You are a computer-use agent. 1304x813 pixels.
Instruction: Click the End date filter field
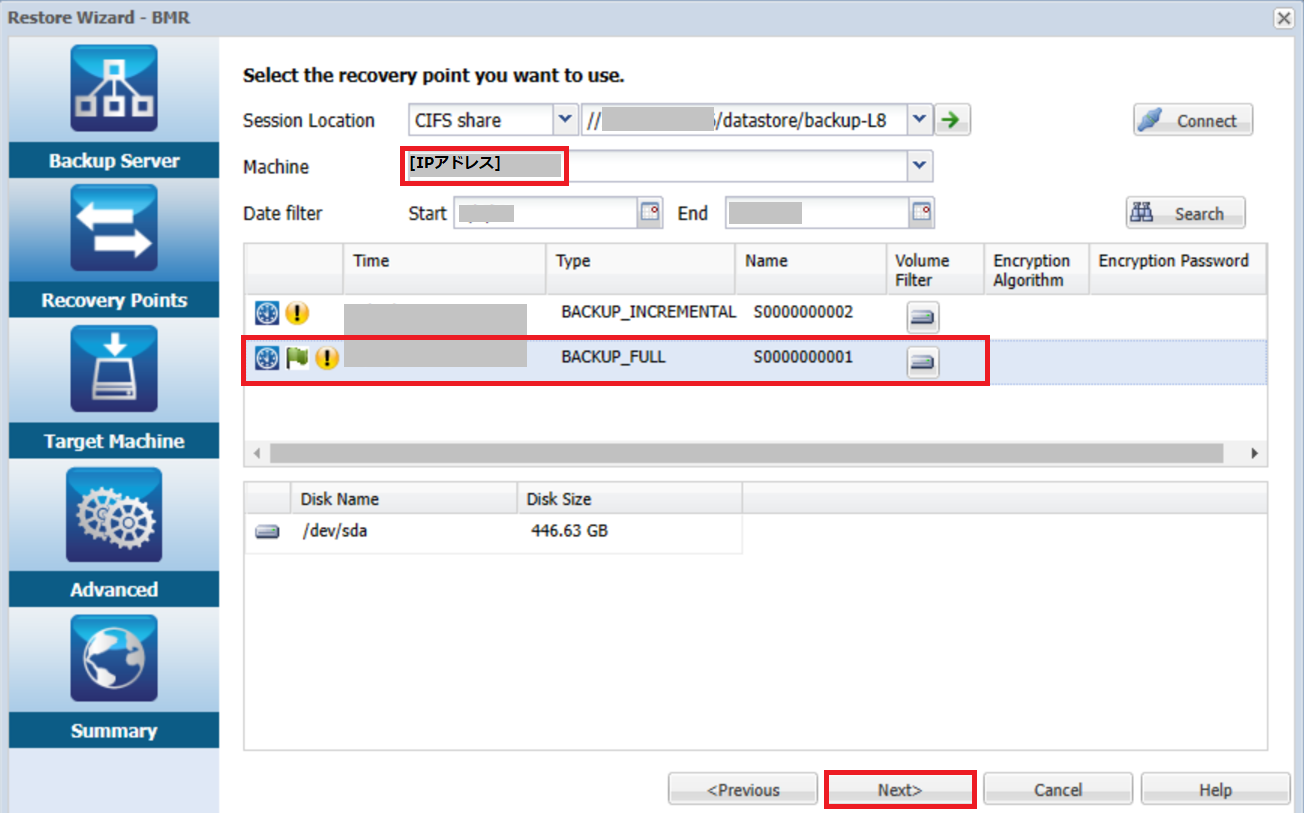pos(818,212)
